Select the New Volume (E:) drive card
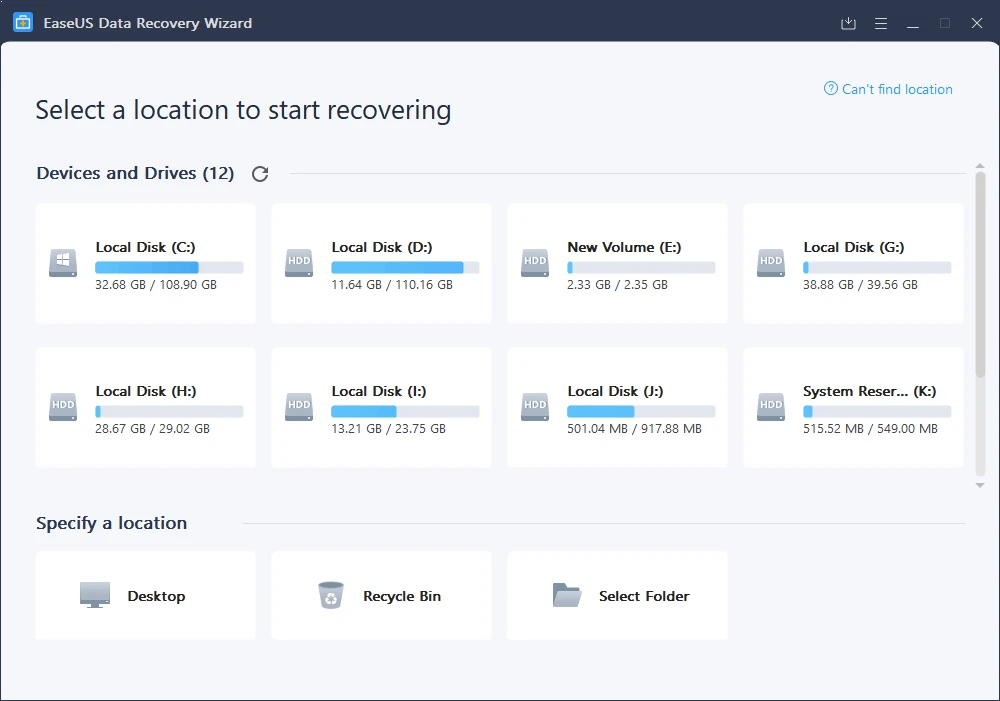The image size is (1000, 701). point(617,263)
